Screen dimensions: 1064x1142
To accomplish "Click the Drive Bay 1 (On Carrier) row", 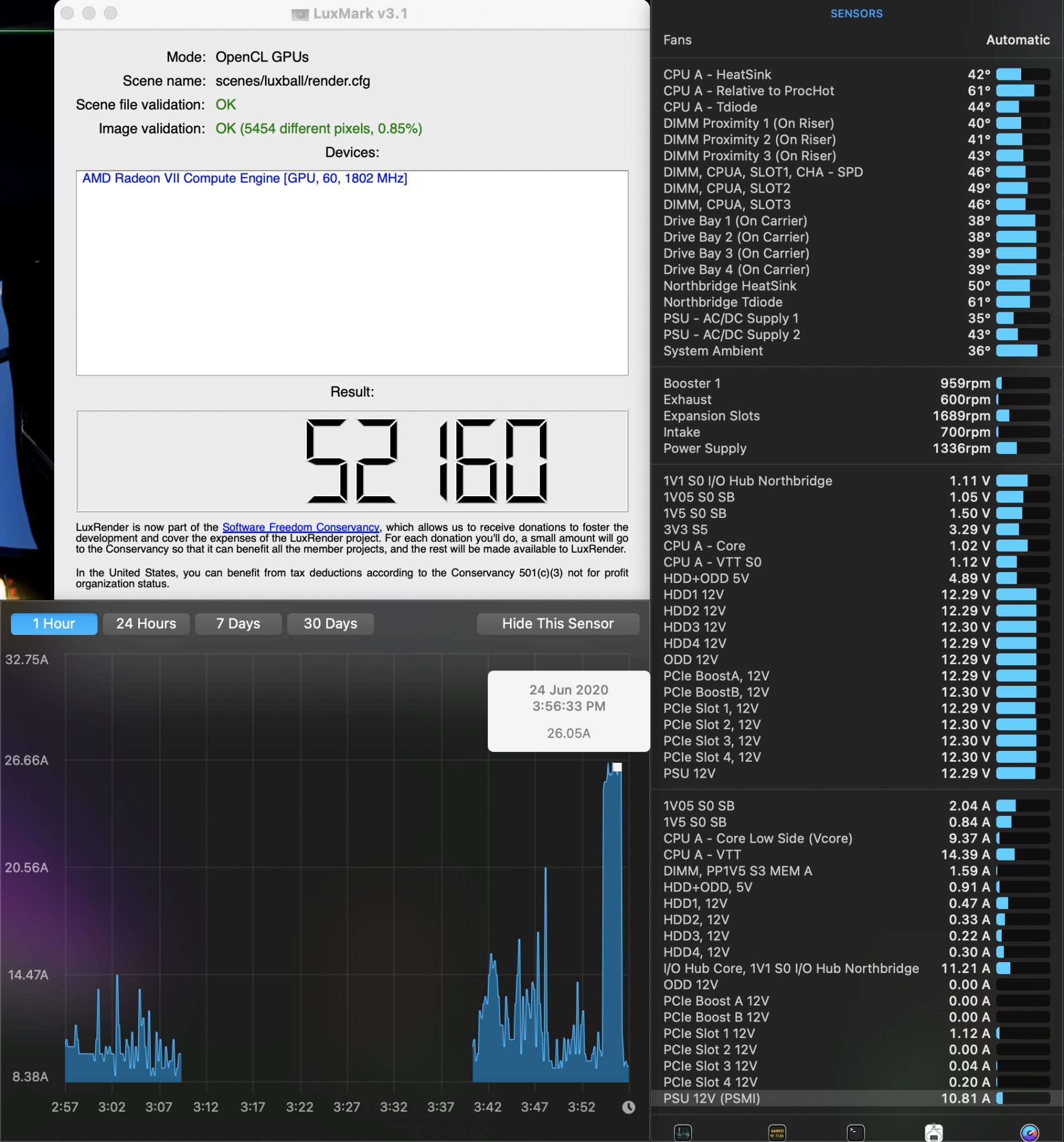I will click(857, 220).
